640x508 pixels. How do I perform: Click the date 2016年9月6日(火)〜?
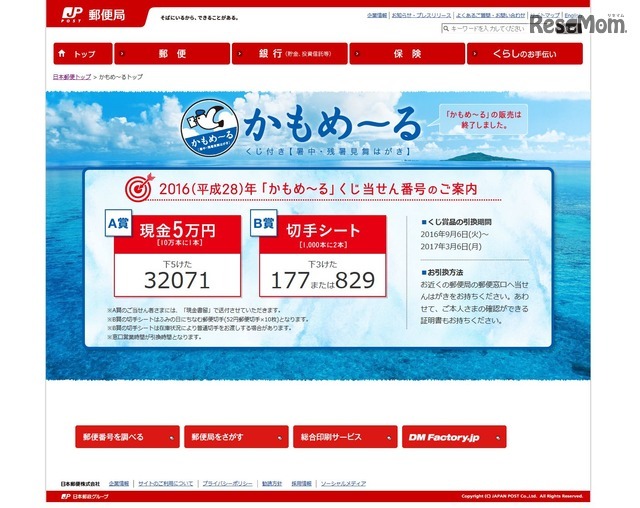click(x=454, y=235)
